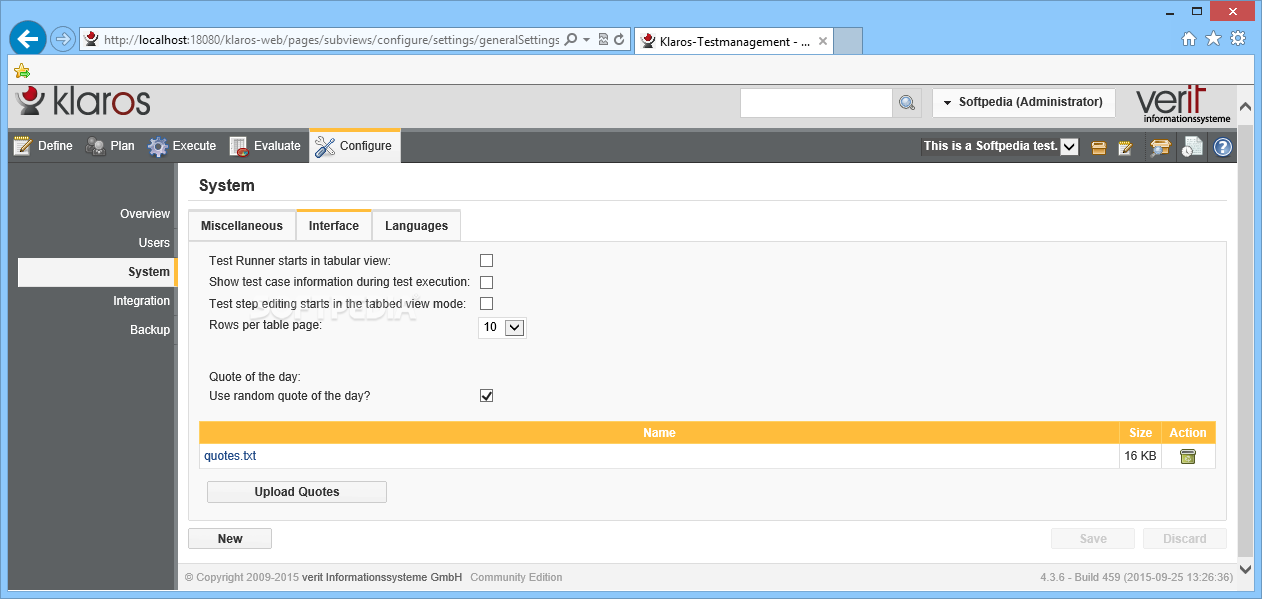Open help with the question mark icon
1262x599 pixels.
(1222, 147)
